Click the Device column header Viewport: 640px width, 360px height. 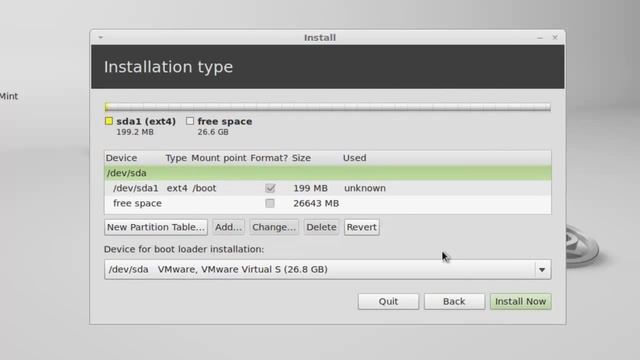pyautogui.click(x=121, y=158)
